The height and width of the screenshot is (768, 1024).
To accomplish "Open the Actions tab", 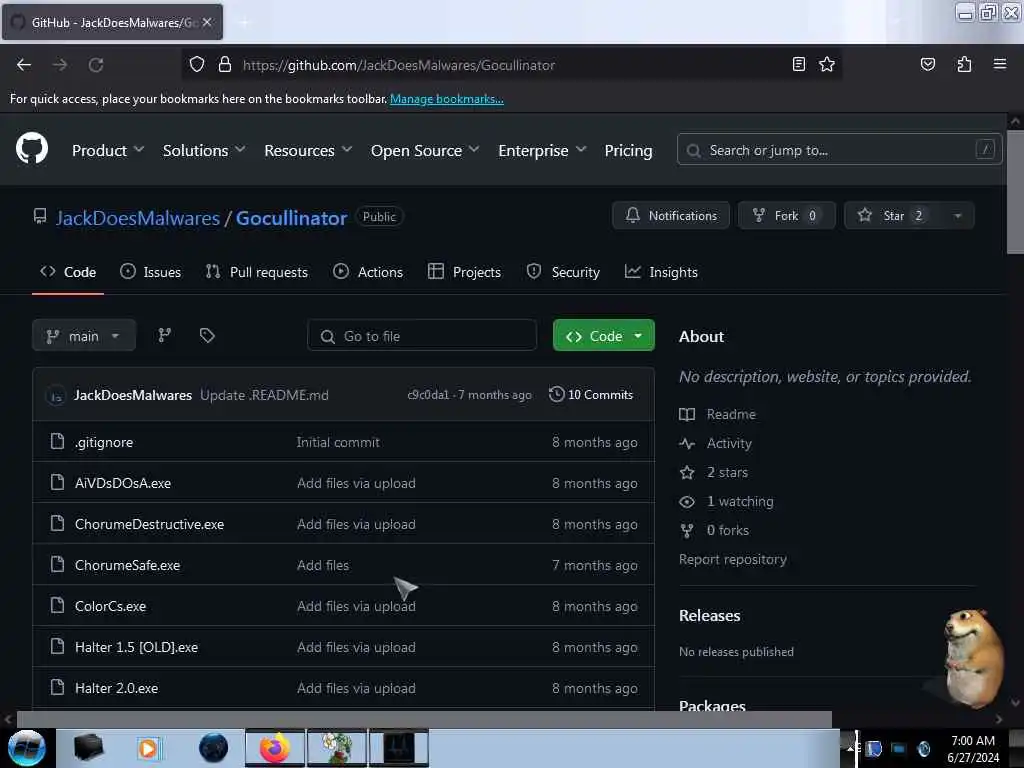I will (368, 272).
